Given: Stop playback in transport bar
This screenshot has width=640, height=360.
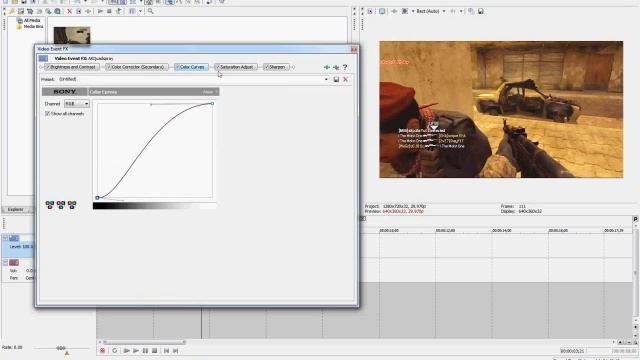Looking at the screenshot, I should (x=154, y=351).
